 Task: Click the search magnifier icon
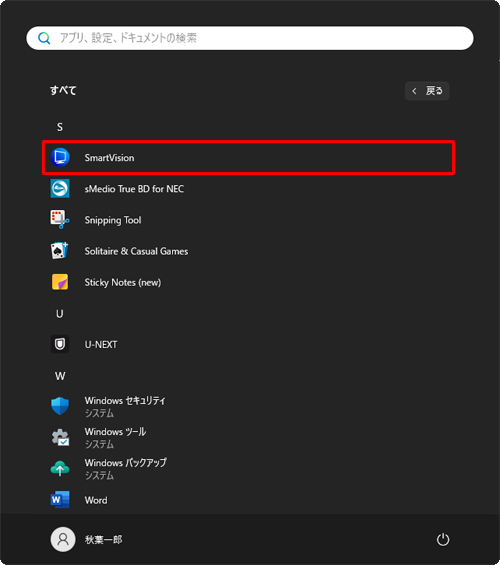click(44, 38)
